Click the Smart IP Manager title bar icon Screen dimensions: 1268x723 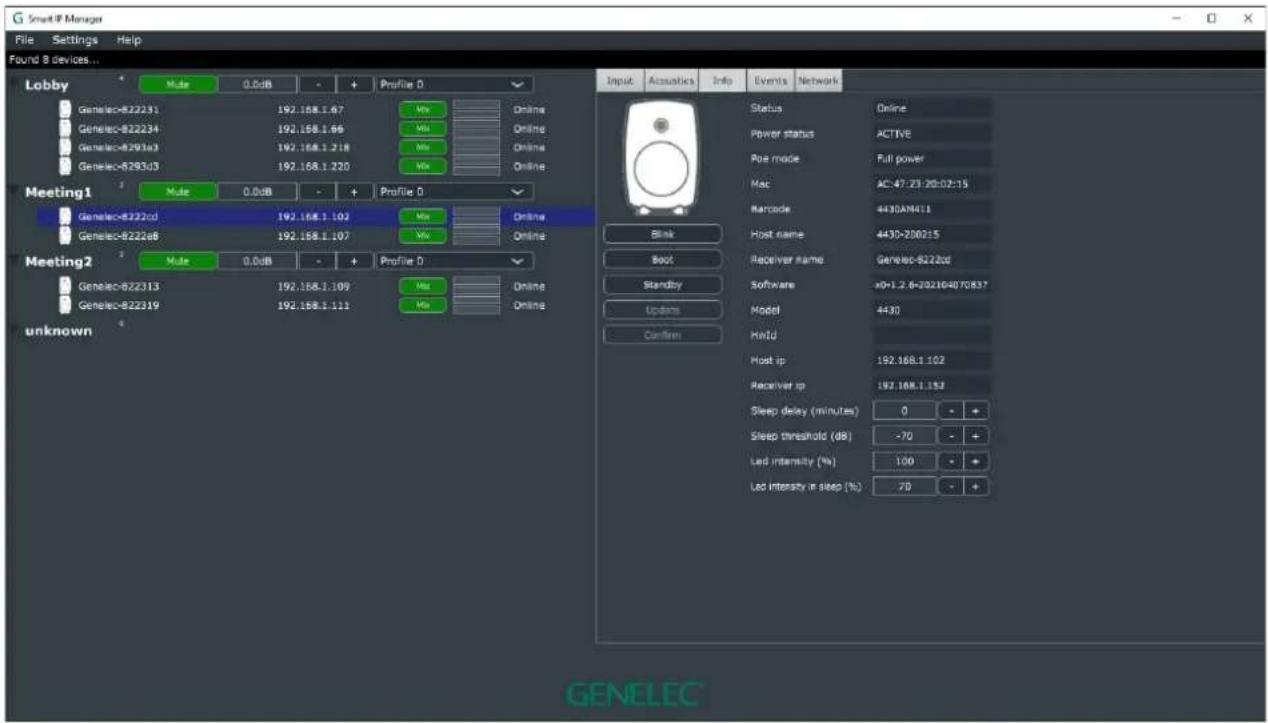(18, 19)
